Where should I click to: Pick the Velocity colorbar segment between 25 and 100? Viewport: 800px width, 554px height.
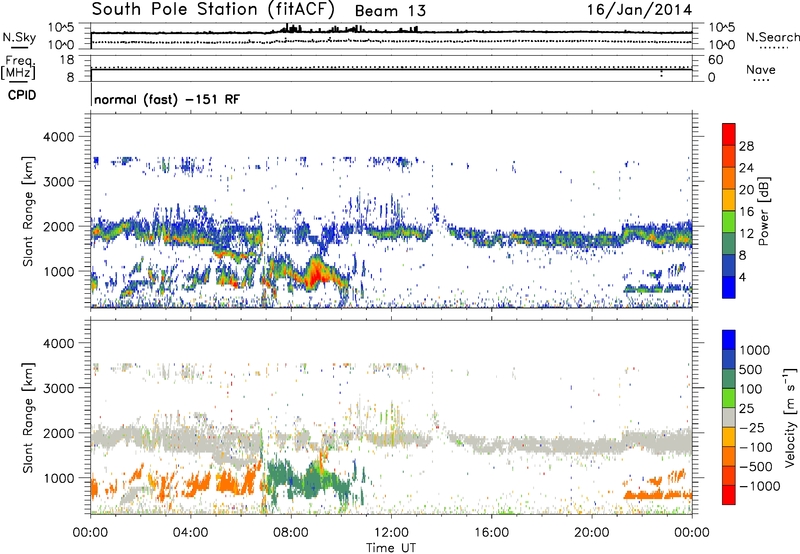pyautogui.click(x=729, y=398)
